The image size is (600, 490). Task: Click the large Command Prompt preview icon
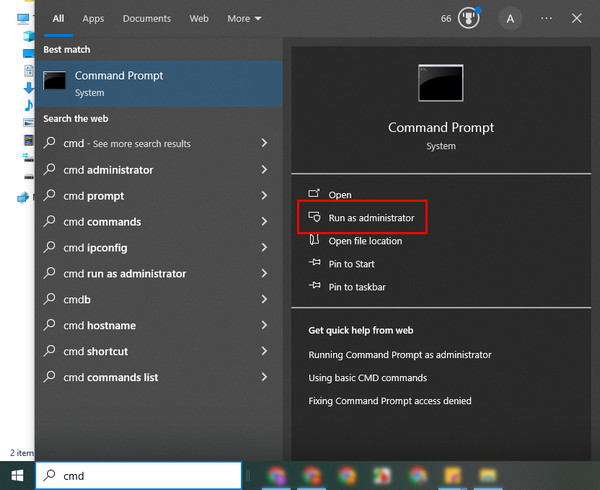pos(440,84)
